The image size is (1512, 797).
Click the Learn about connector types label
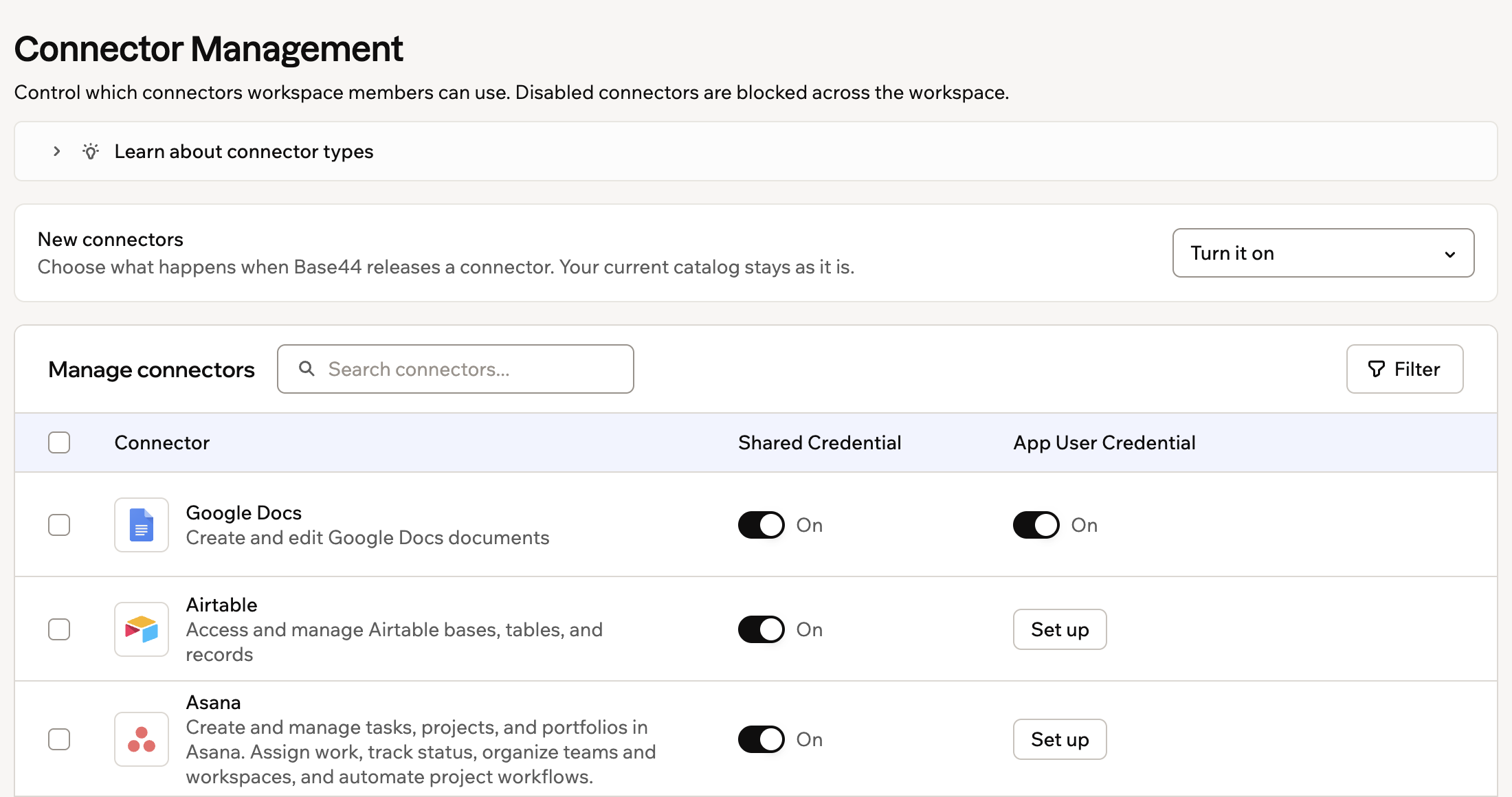[244, 151]
